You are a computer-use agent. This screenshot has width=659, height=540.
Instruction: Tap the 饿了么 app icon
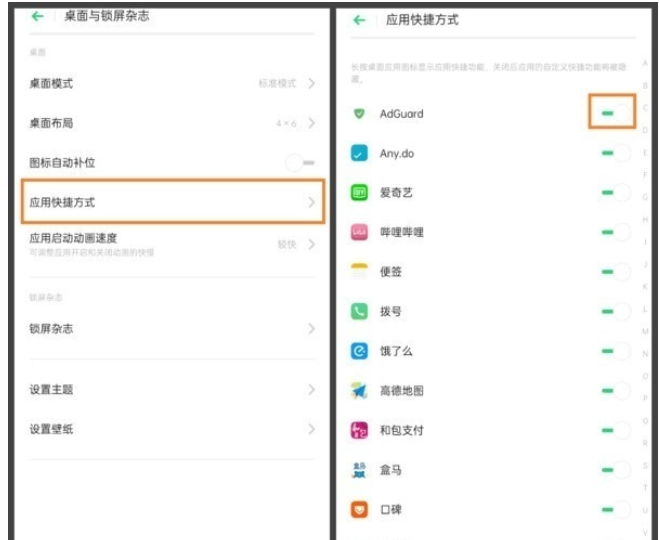coord(360,351)
